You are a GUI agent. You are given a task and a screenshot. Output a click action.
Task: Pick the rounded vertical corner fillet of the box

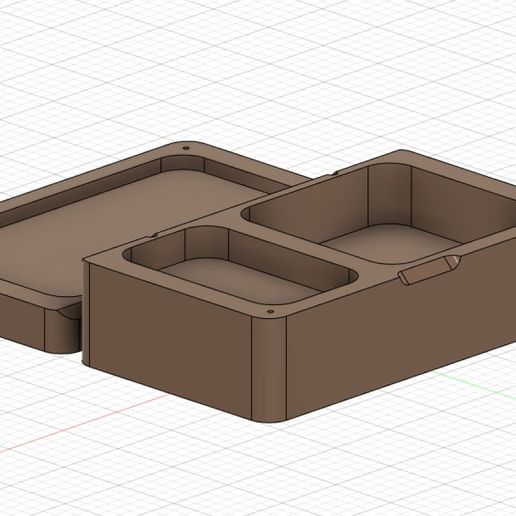point(269,369)
